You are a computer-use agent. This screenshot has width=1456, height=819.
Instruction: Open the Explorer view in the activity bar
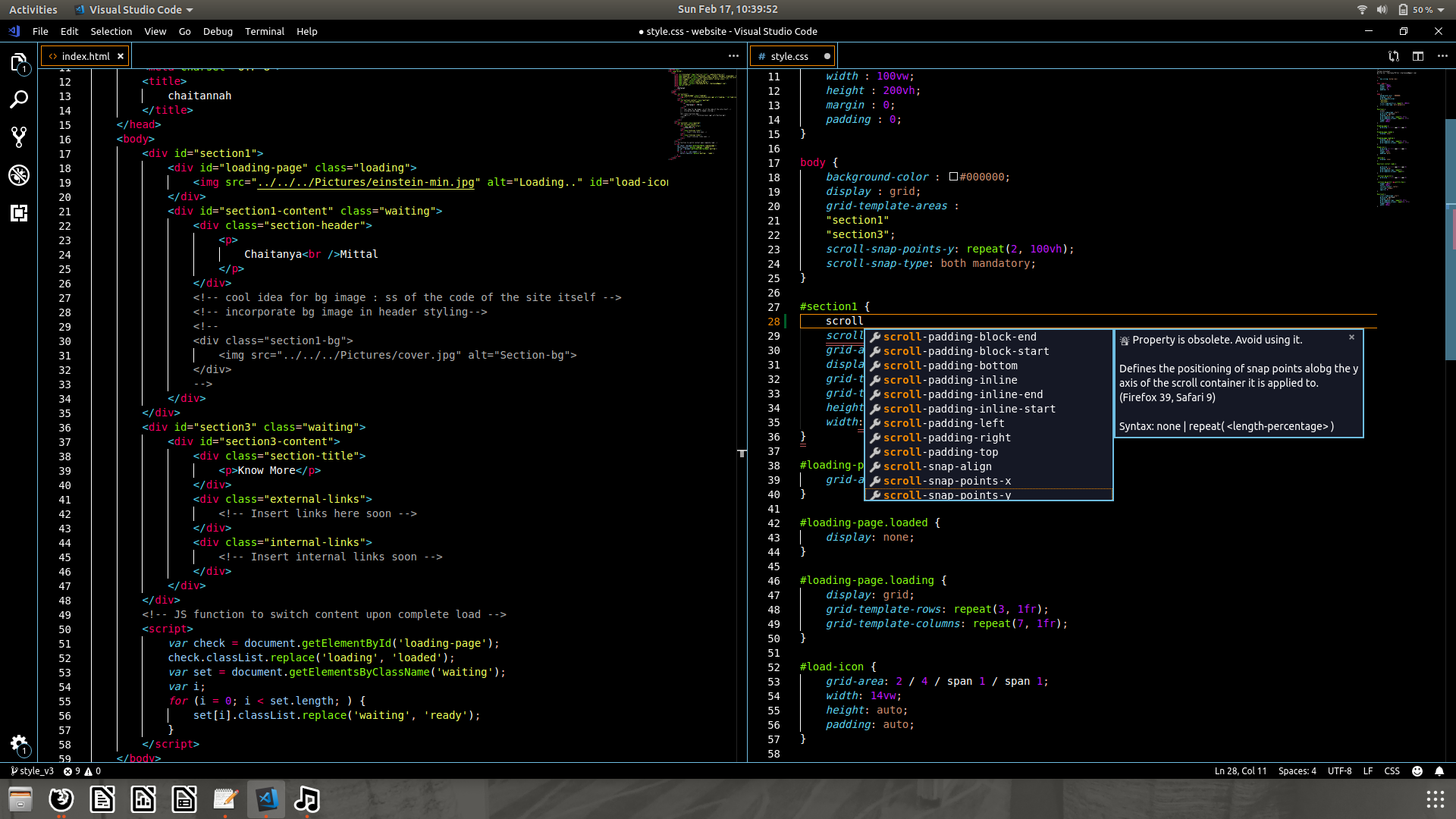[x=19, y=64]
